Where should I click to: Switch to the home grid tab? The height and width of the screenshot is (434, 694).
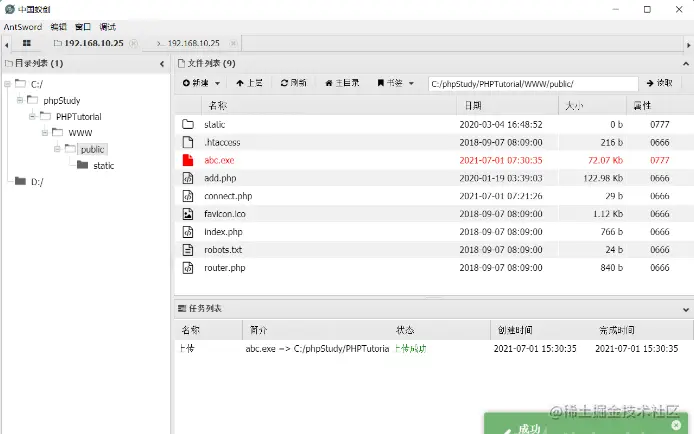click(27, 43)
